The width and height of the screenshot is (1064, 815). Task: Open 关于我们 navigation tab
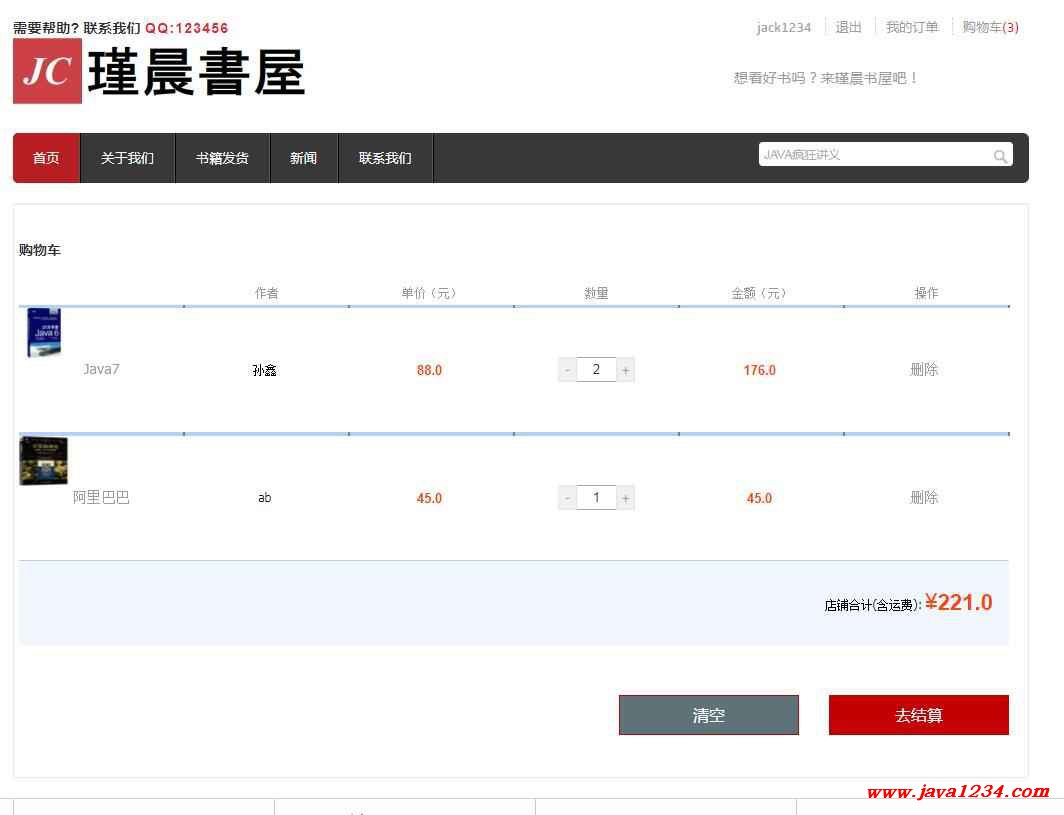[x=127, y=158]
